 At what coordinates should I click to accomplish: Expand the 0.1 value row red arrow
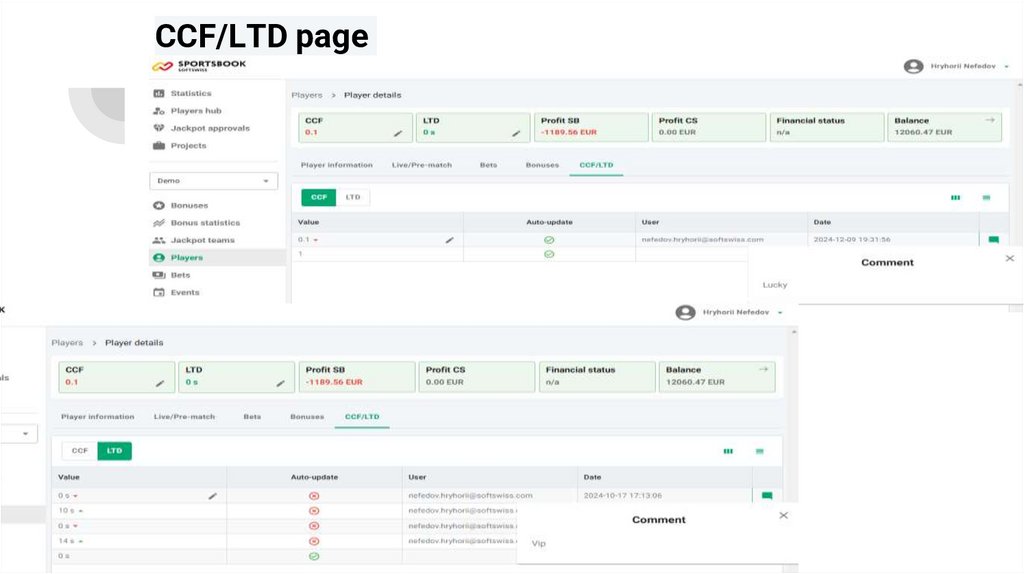315,240
